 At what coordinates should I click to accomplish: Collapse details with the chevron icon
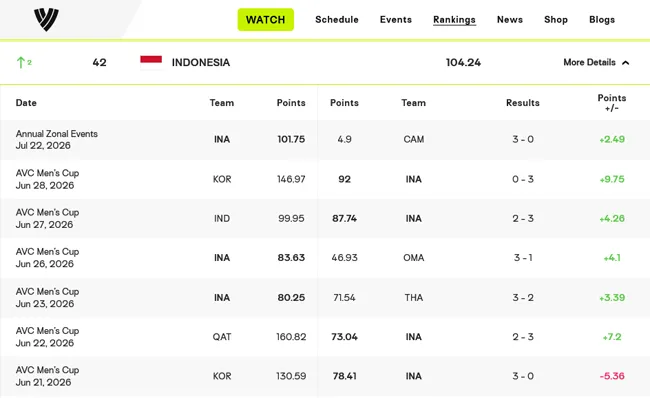(626, 63)
